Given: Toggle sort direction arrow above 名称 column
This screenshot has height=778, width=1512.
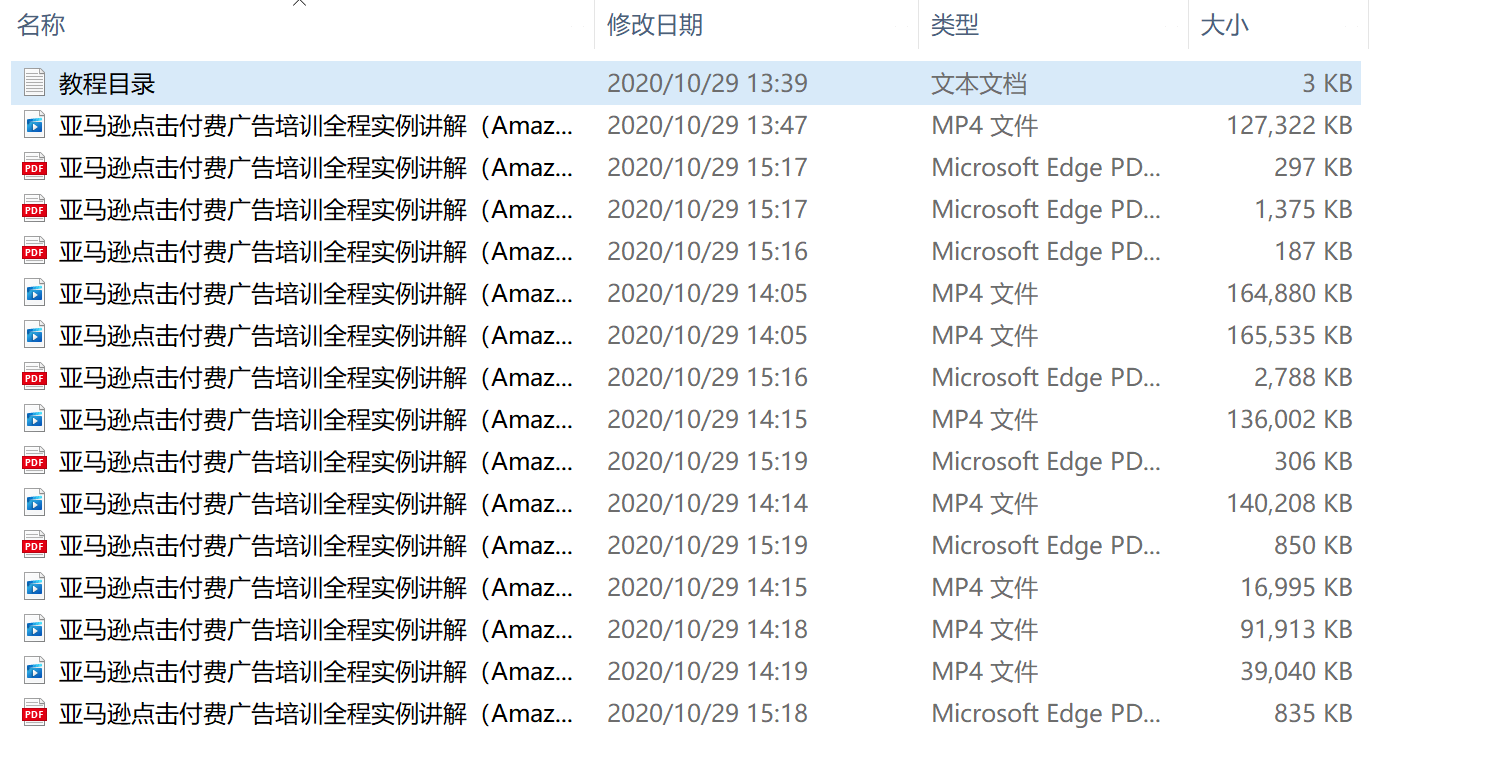Looking at the screenshot, I should [x=299, y=3].
